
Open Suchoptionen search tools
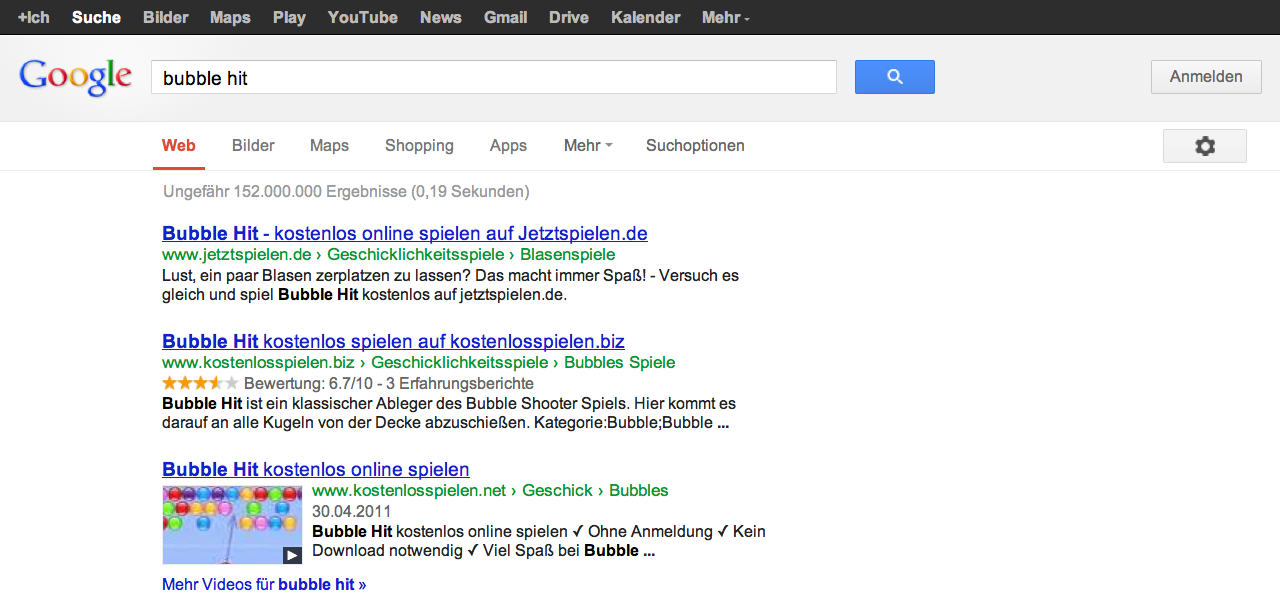(x=695, y=146)
